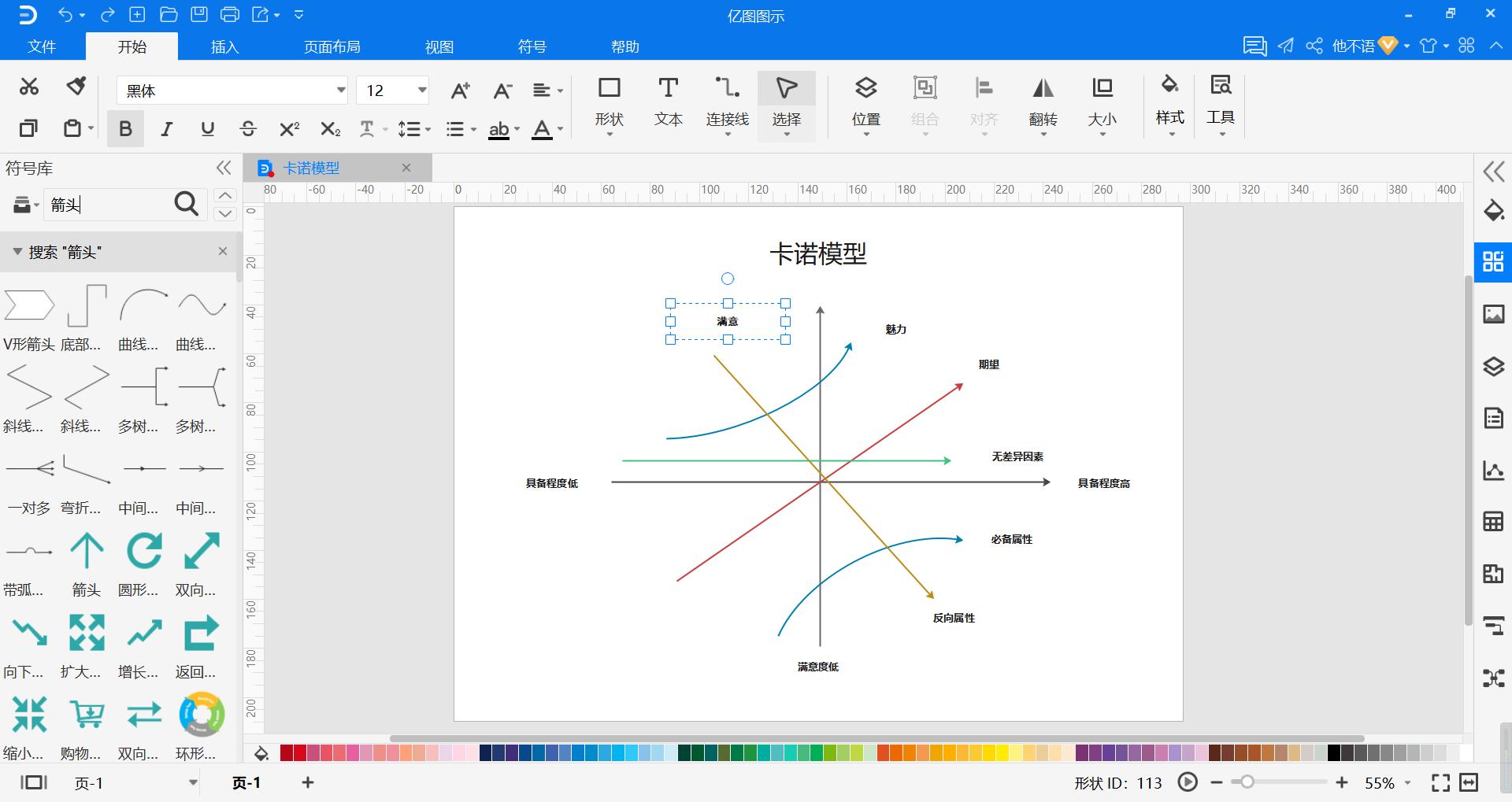
Task: Add a new page with the plus button
Action: coord(307,782)
